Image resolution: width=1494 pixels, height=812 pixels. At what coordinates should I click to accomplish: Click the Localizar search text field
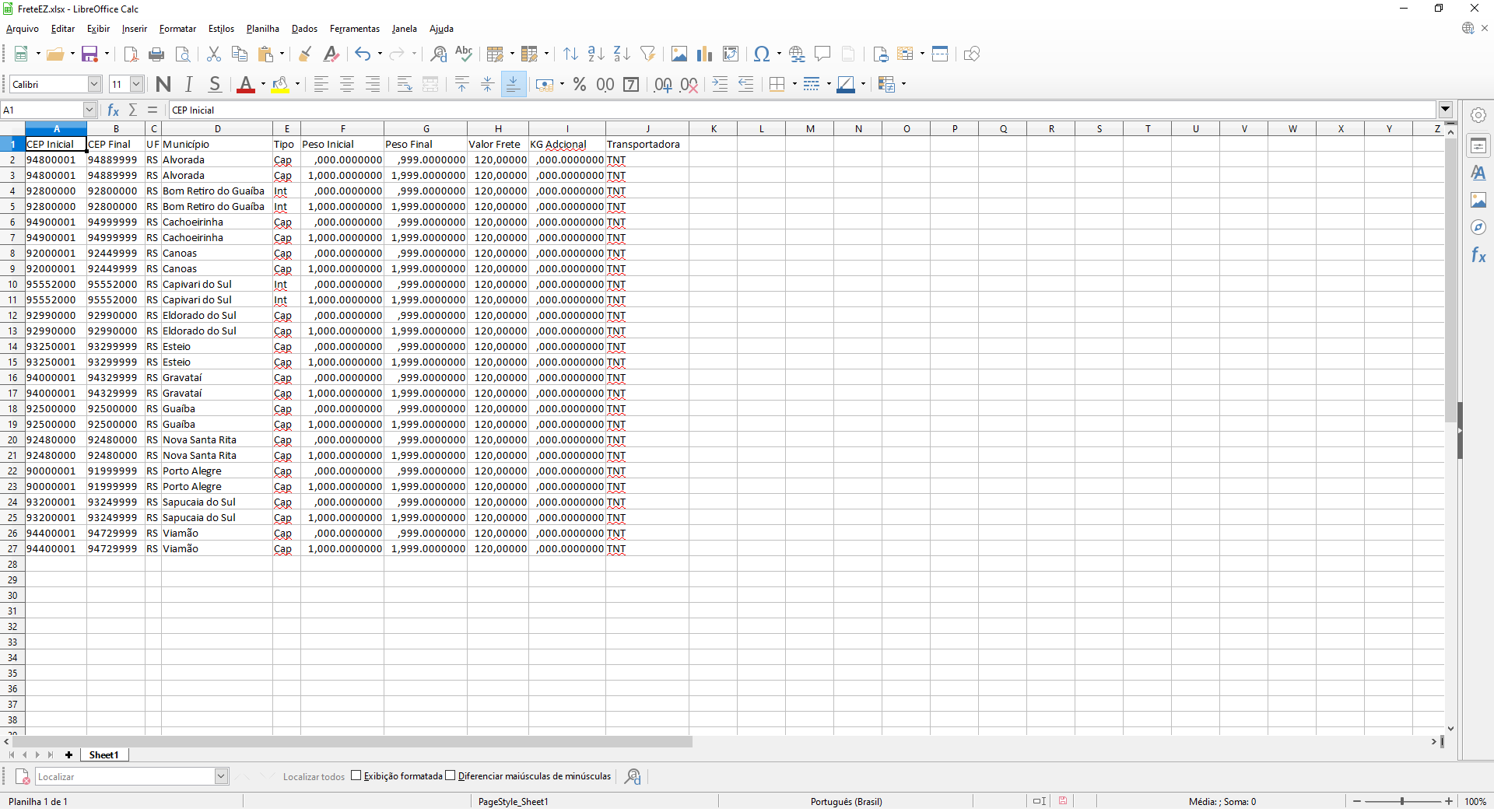pyautogui.click(x=125, y=776)
